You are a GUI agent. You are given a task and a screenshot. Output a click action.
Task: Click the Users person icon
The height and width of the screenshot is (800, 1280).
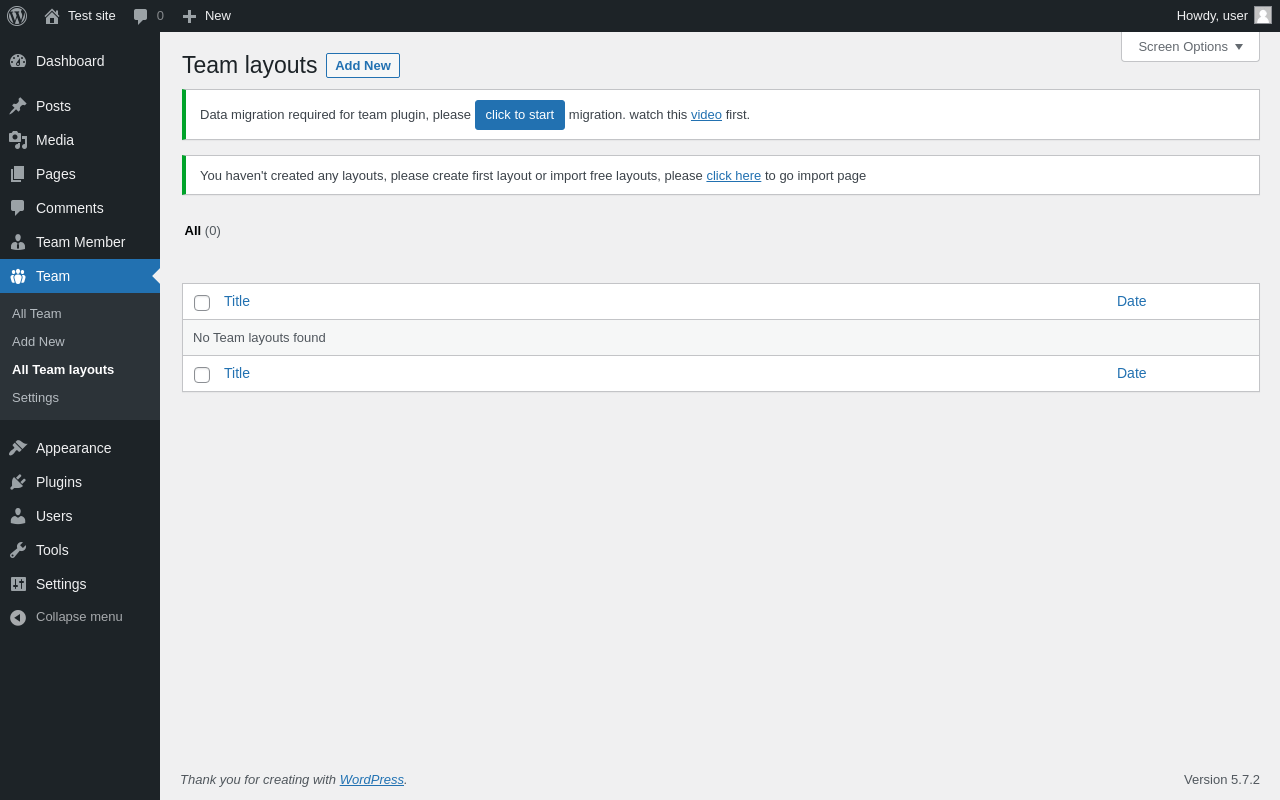click(18, 516)
